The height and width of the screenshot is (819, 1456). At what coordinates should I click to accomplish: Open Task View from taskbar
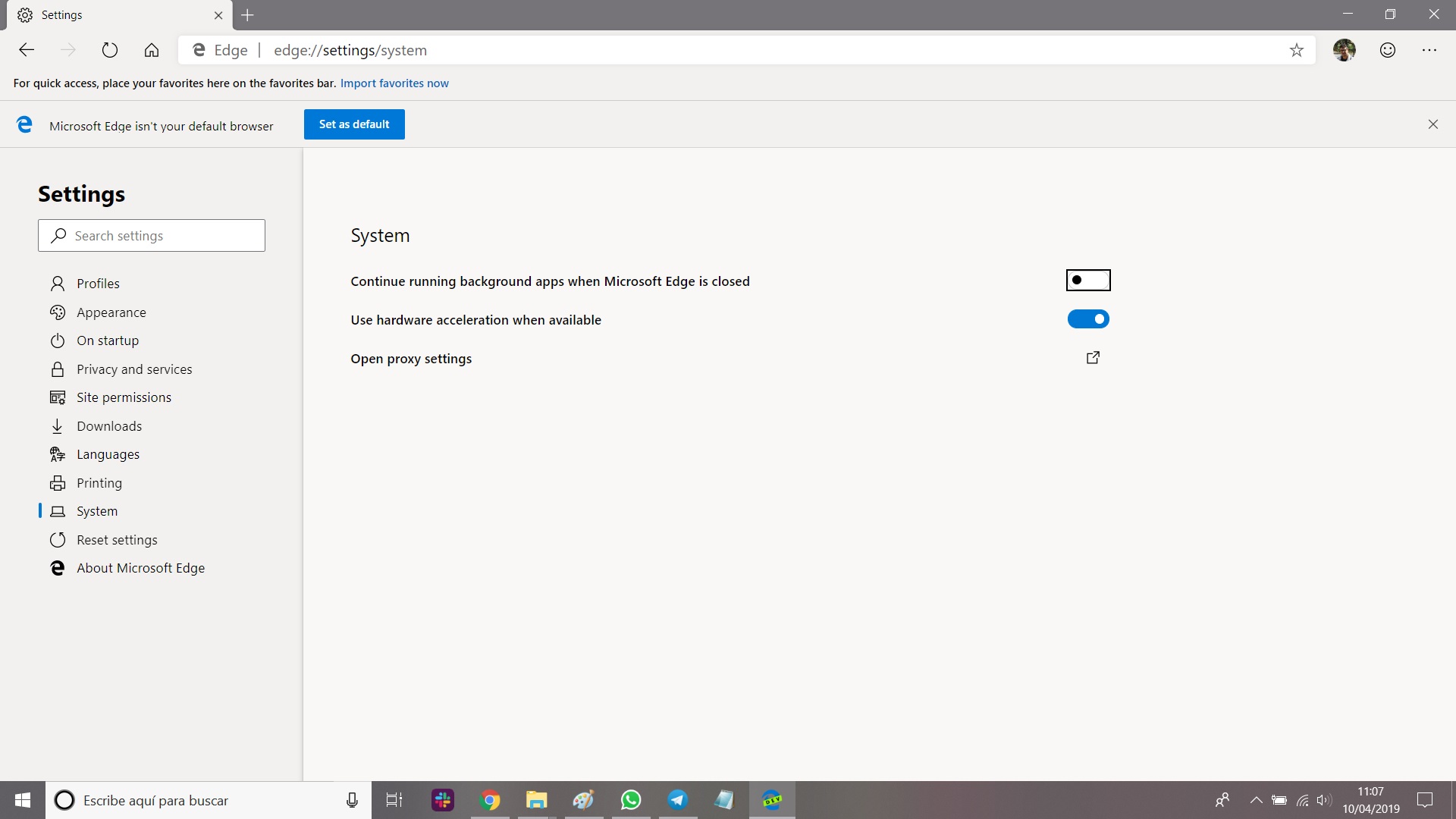pyautogui.click(x=394, y=800)
